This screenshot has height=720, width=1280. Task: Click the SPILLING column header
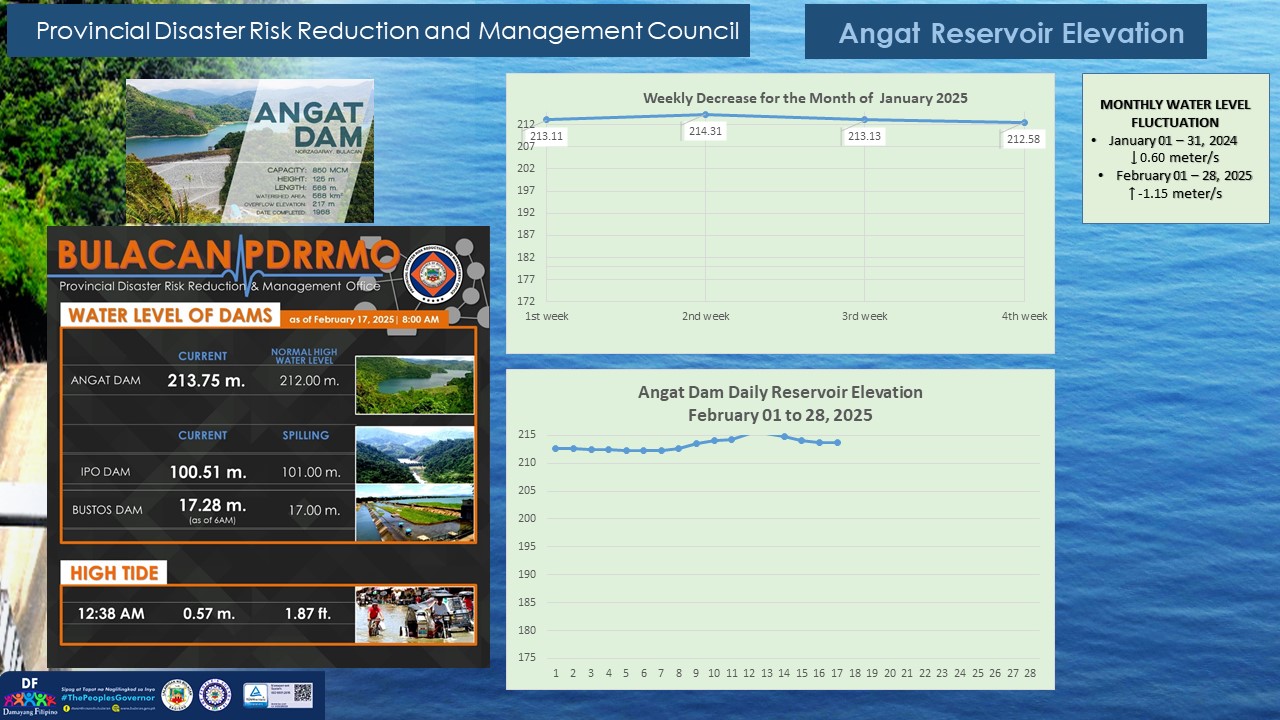point(306,436)
